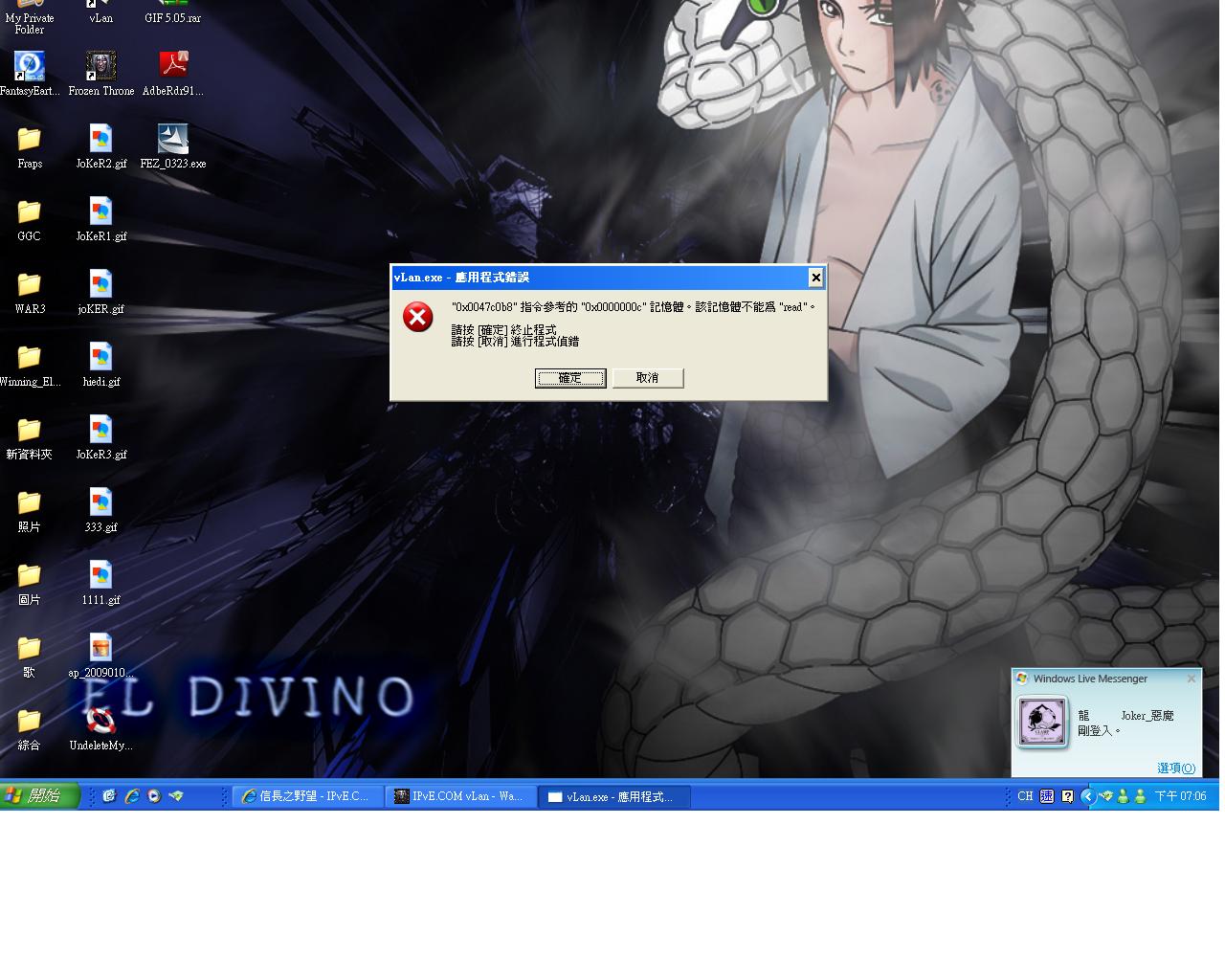Image resolution: width=1225 pixels, height=980 pixels.
Task: Expand hidden tray icons with the arrow
Action: tap(1087, 796)
